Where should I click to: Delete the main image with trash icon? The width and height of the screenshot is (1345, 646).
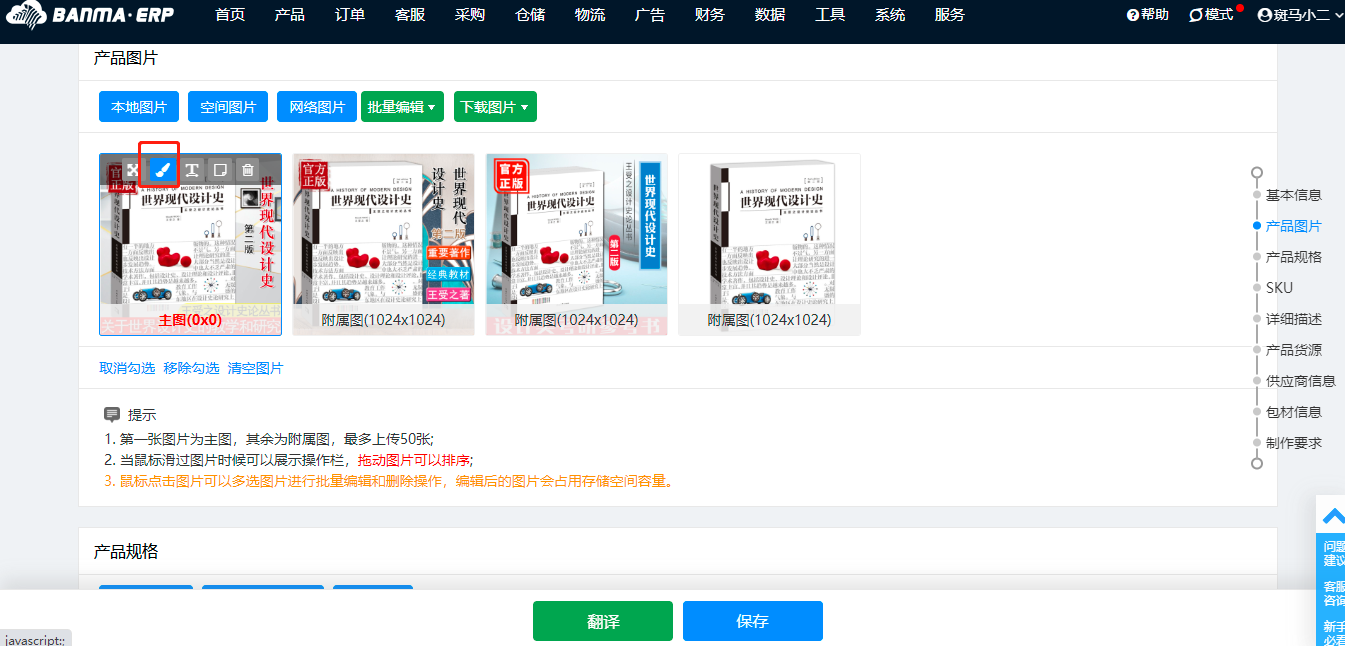(x=248, y=170)
